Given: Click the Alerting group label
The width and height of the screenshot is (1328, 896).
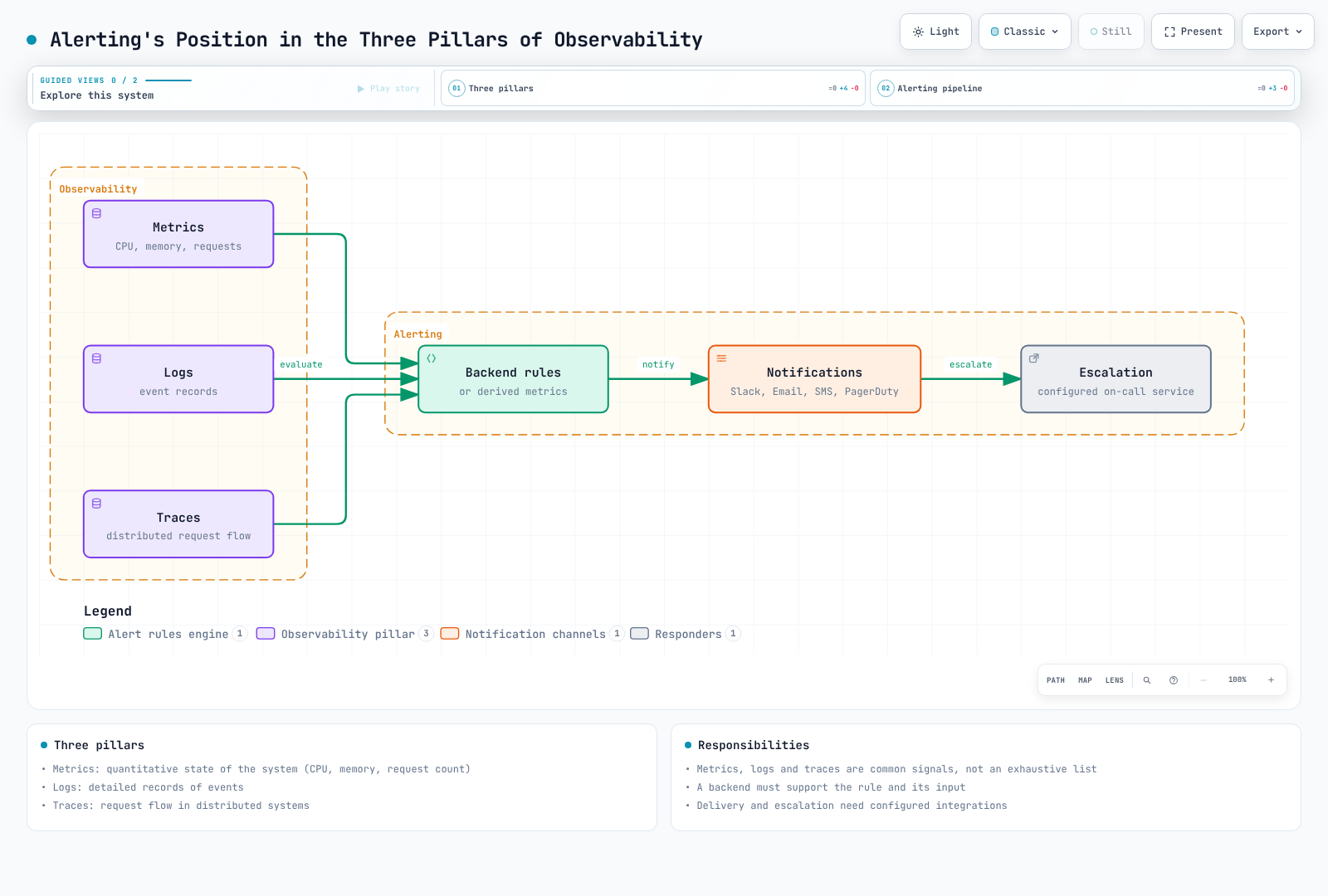Looking at the screenshot, I should (417, 334).
